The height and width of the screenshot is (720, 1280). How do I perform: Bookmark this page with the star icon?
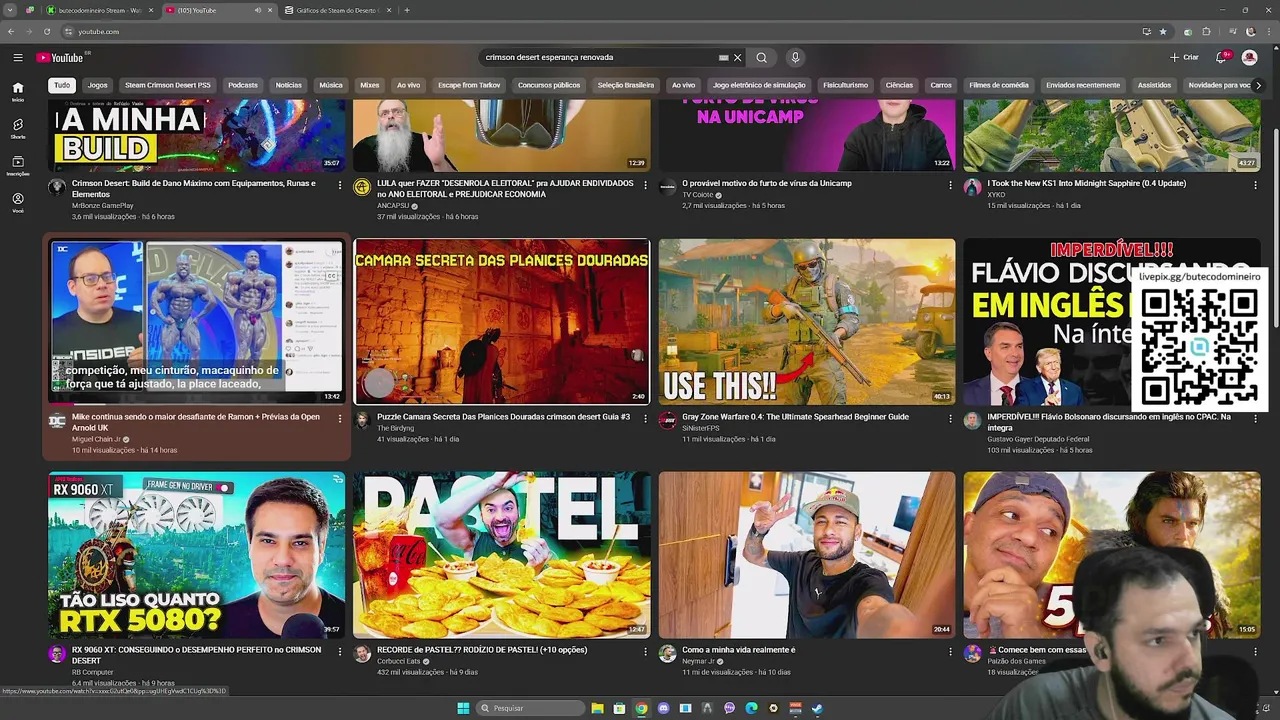1163,31
